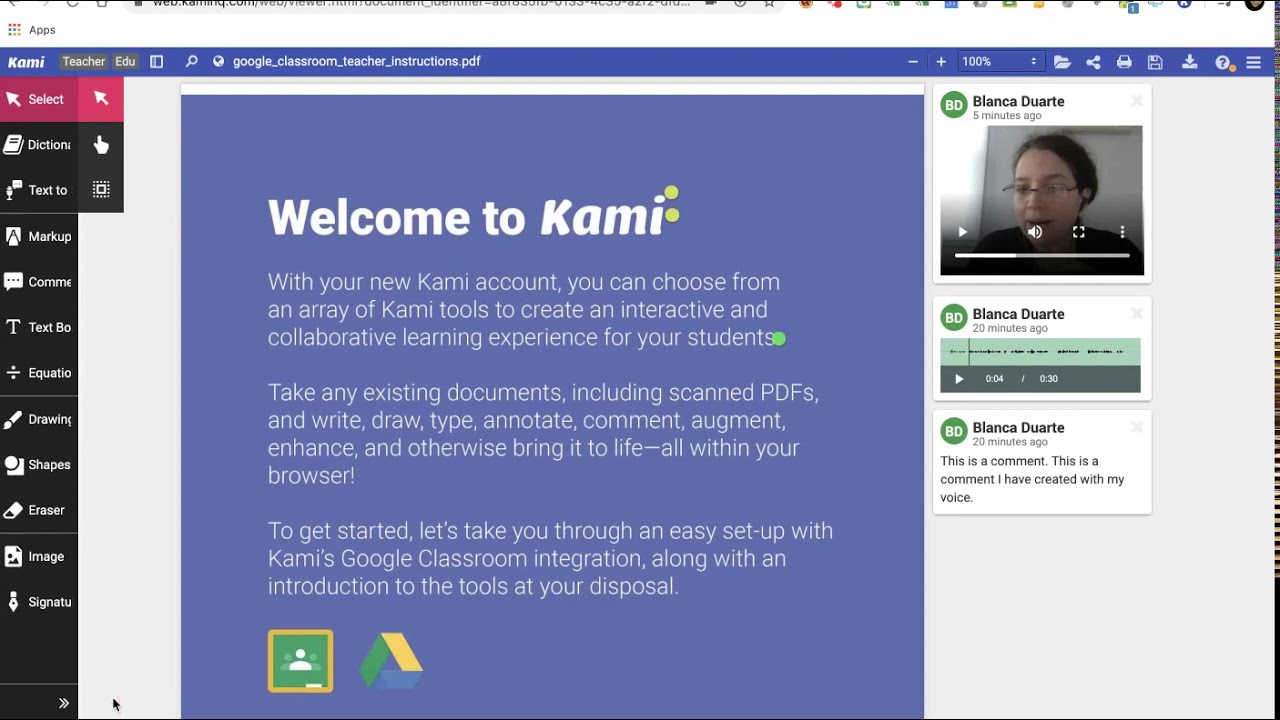Click the Kami logo
The width and height of the screenshot is (1280, 720).
(26, 62)
